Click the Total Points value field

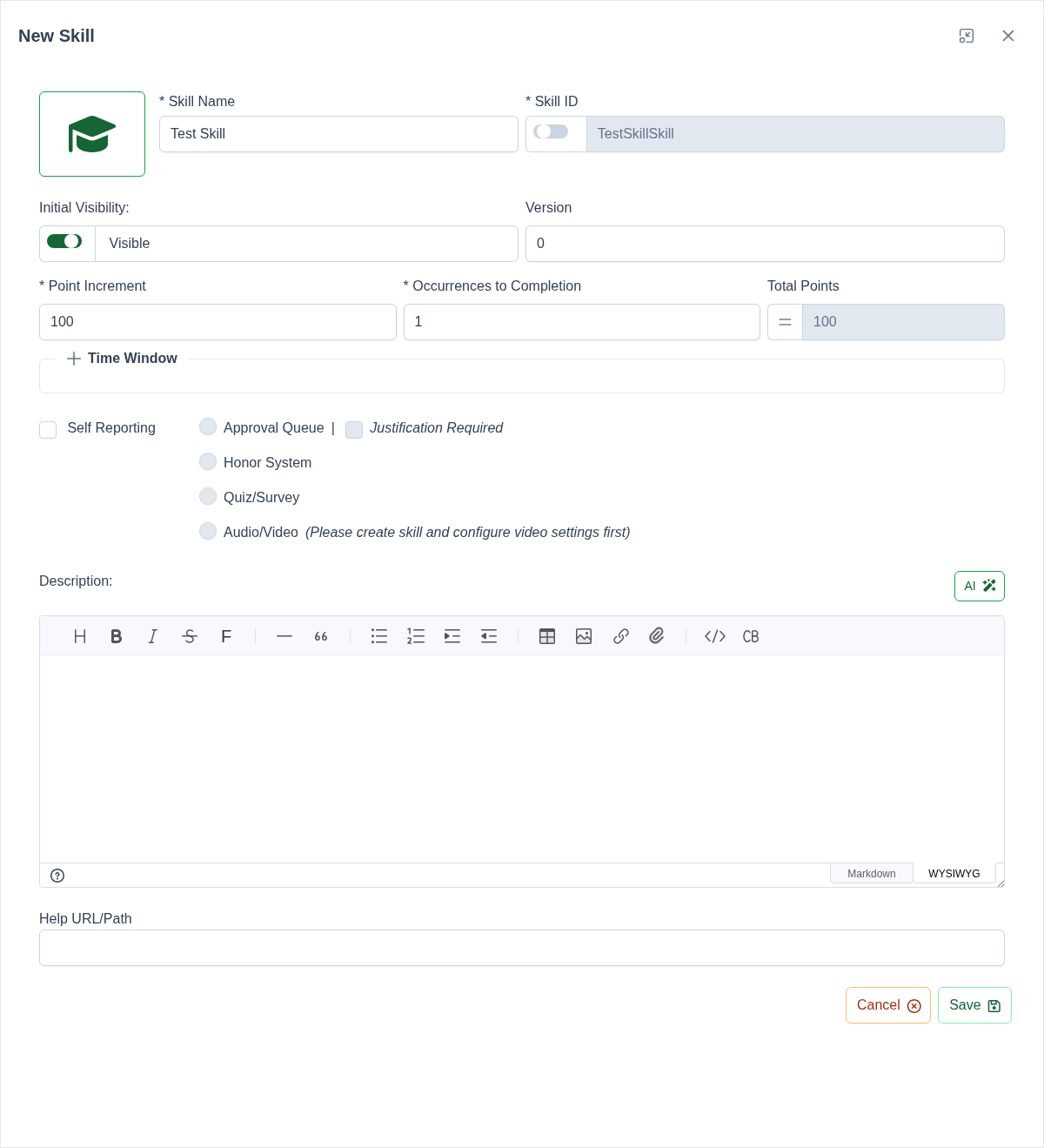click(903, 322)
